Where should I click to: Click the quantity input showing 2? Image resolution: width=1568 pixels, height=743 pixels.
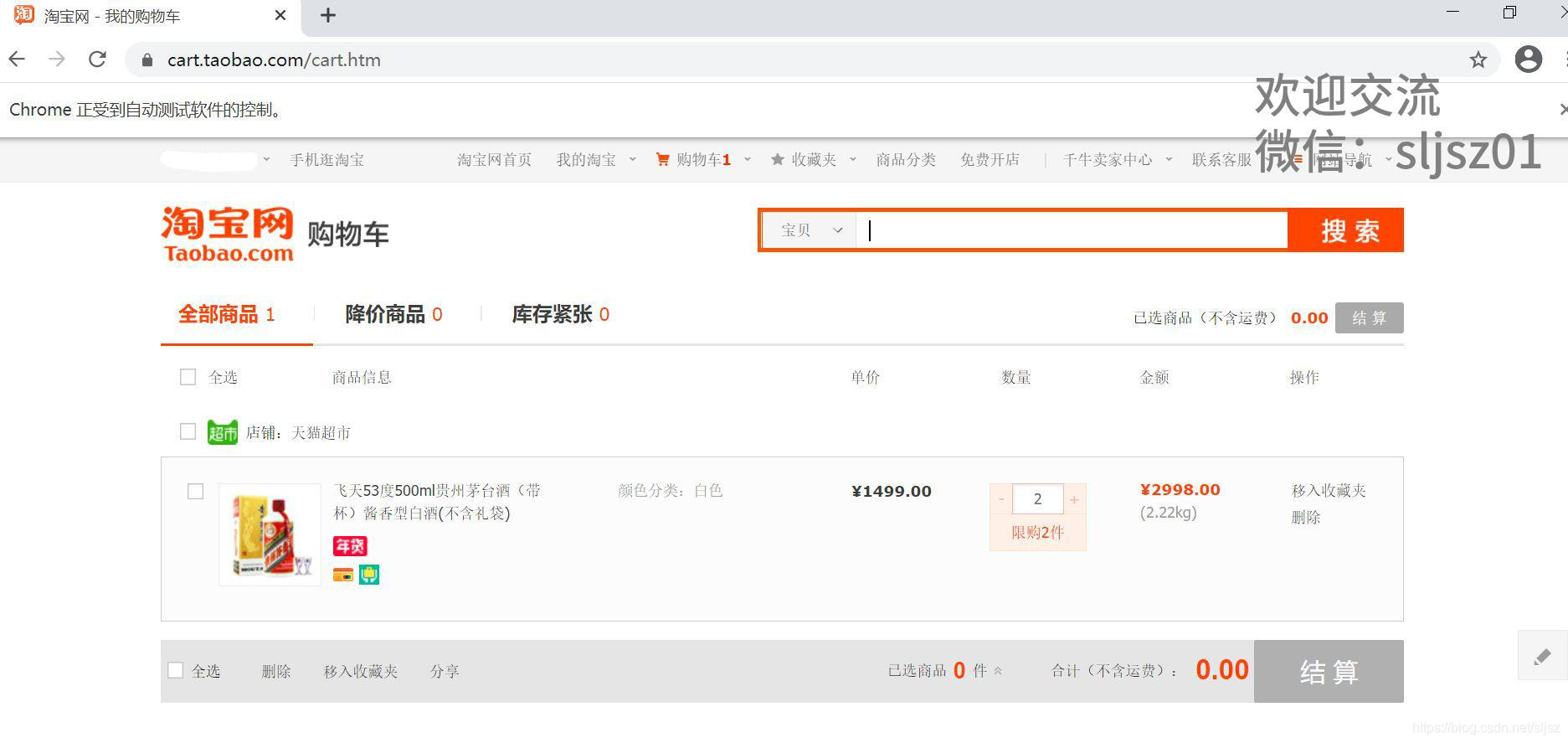pos(1037,499)
